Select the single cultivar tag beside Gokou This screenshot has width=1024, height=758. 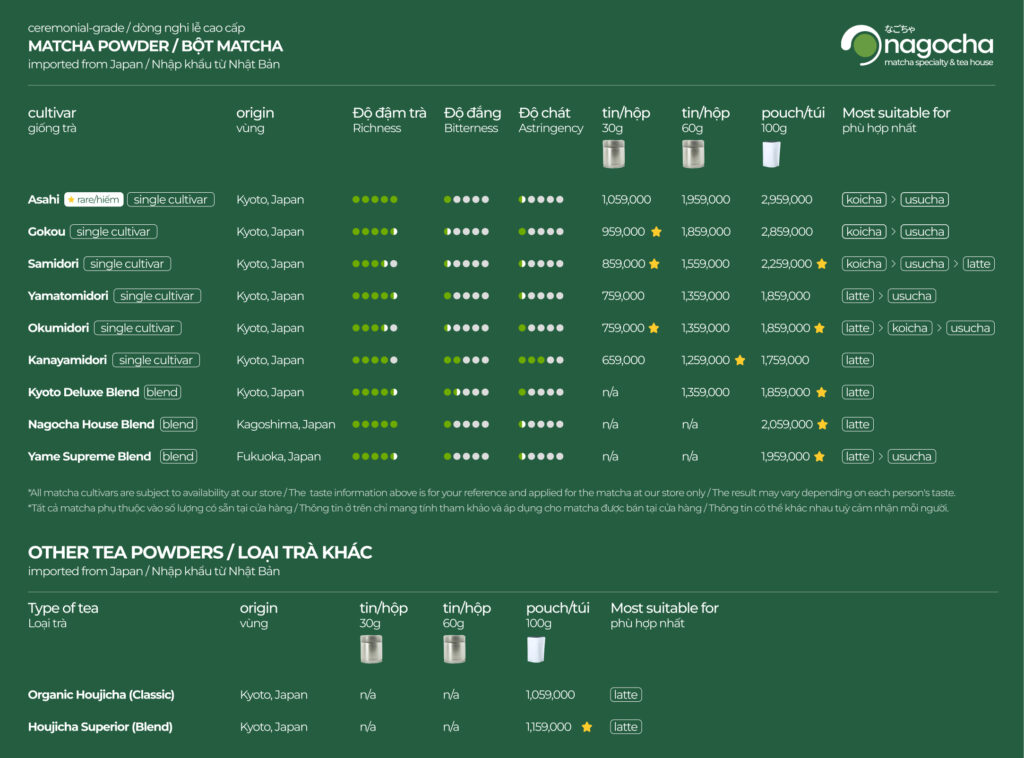point(113,232)
